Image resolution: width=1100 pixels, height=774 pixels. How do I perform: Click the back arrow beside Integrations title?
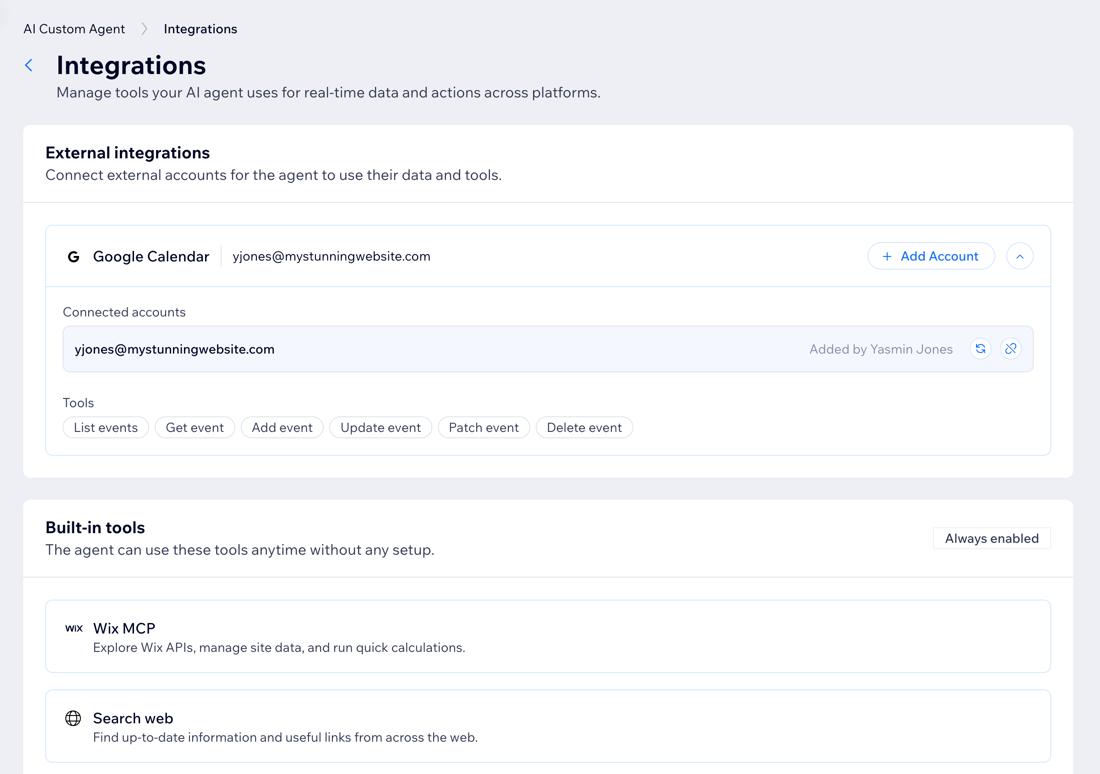tap(28, 64)
